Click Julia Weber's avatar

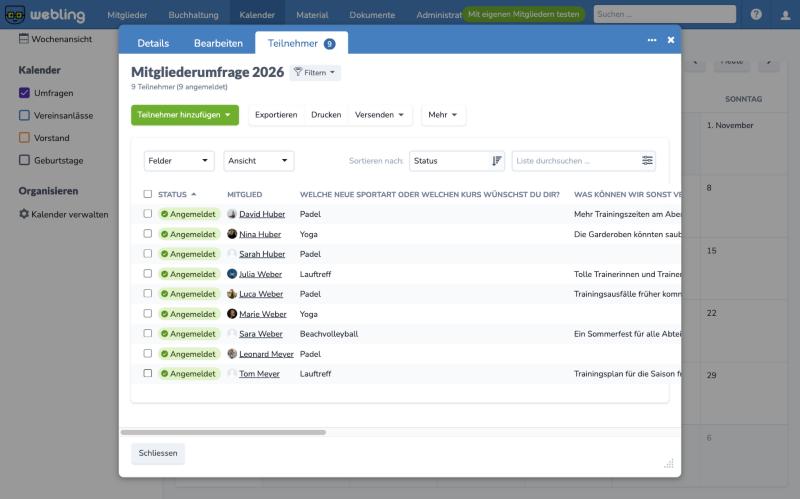pyautogui.click(x=232, y=274)
